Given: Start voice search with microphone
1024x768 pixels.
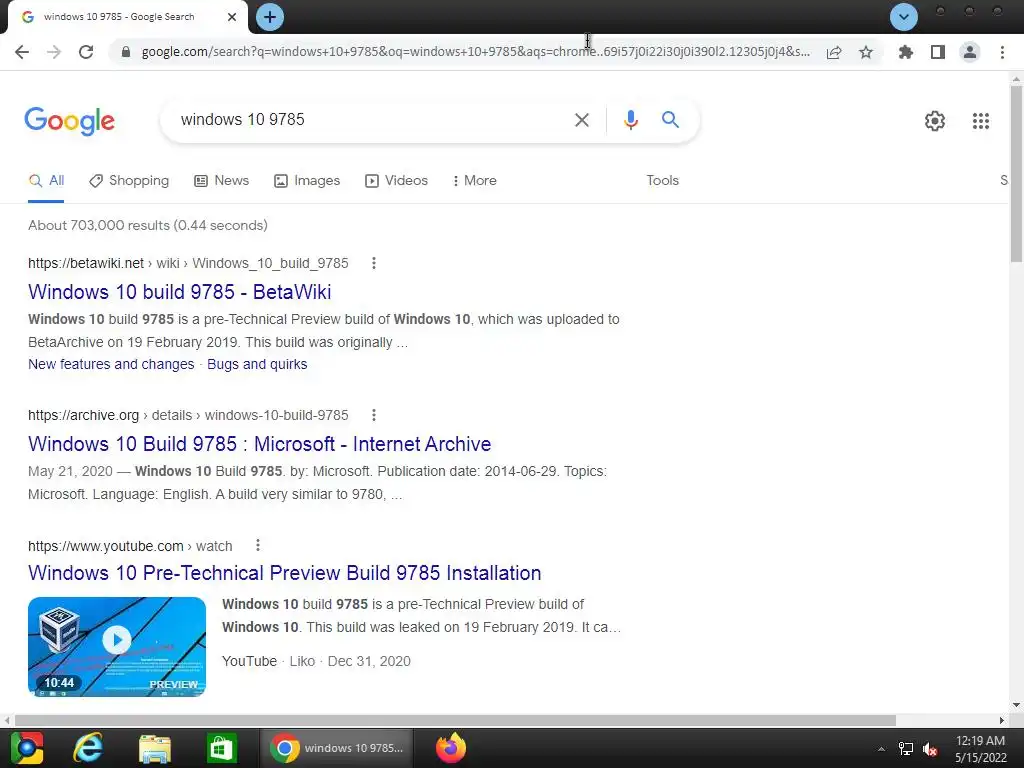Looking at the screenshot, I should (631, 120).
